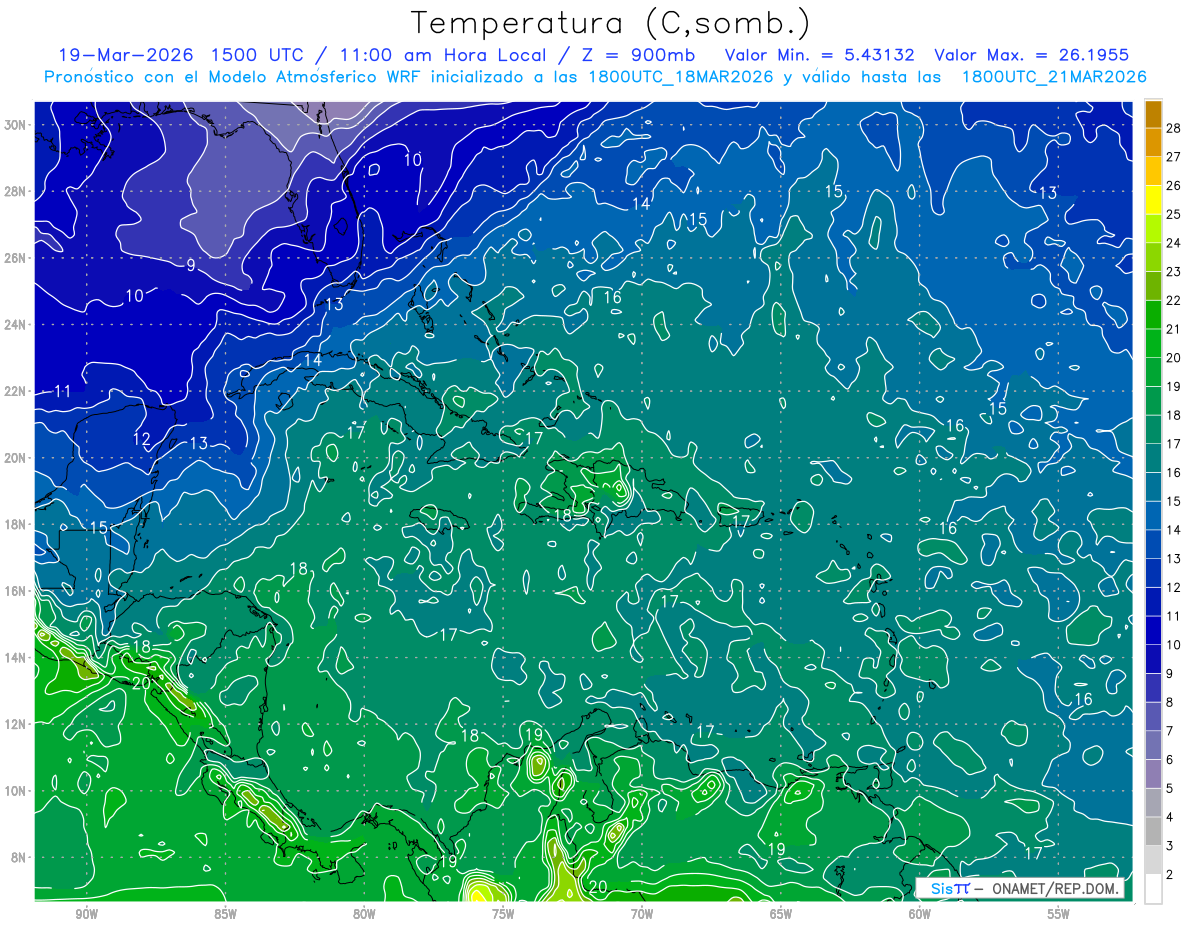Click the teal 16 legend color swatch
The height and width of the screenshot is (927, 1200).
[1153, 458]
